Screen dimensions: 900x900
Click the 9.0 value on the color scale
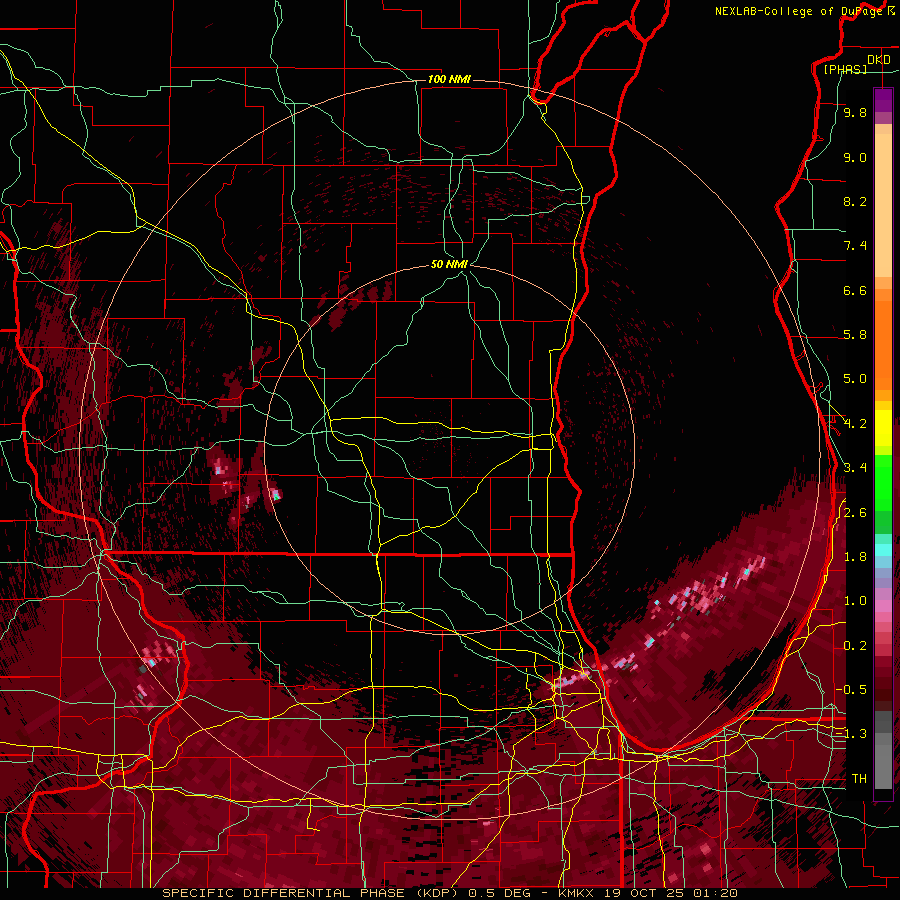[x=855, y=157]
